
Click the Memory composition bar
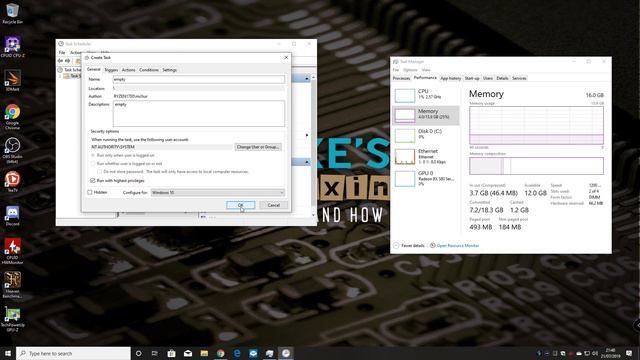(x=536, y=166)
